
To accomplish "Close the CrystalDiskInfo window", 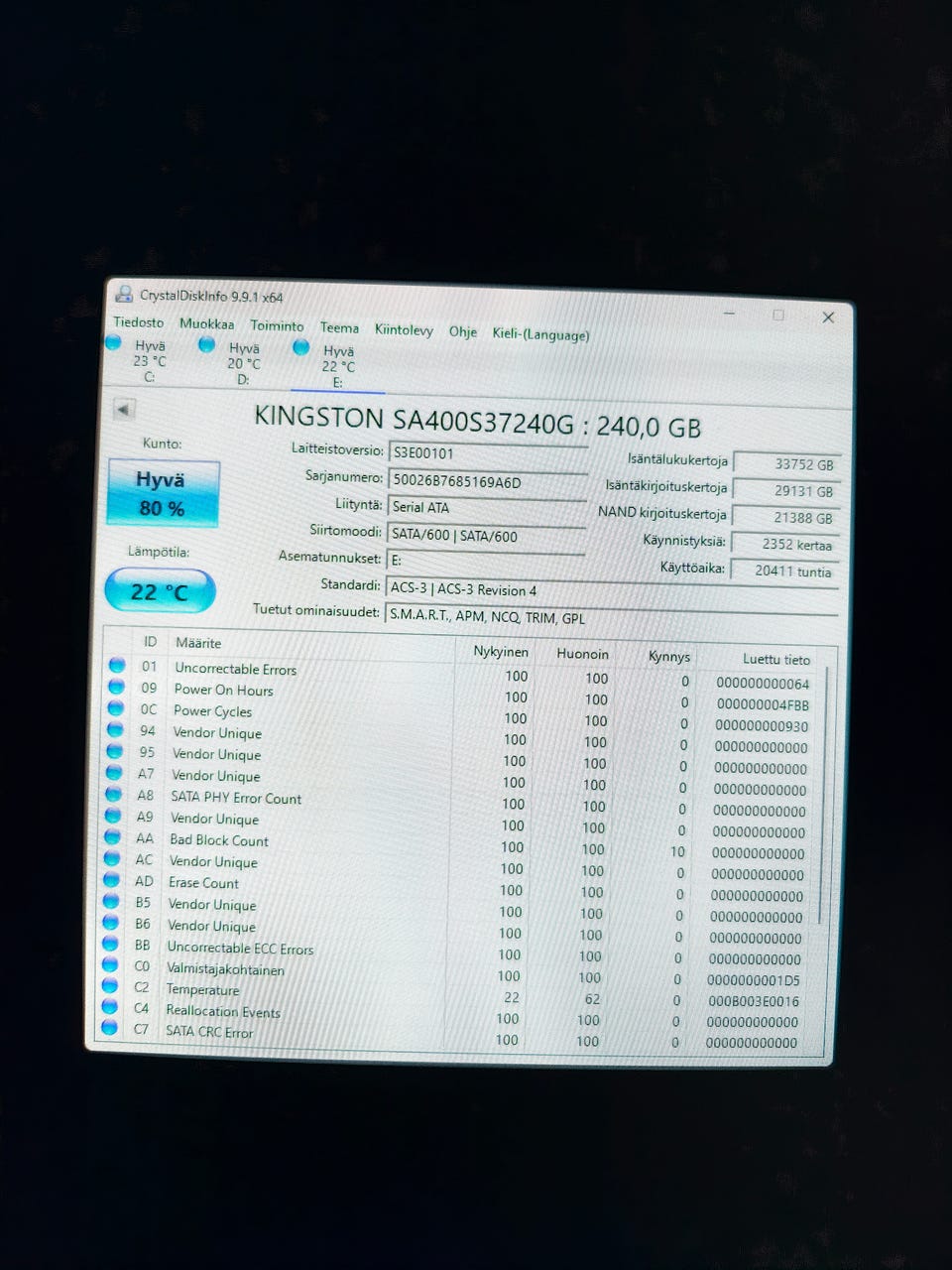I will tap(828, 317).
